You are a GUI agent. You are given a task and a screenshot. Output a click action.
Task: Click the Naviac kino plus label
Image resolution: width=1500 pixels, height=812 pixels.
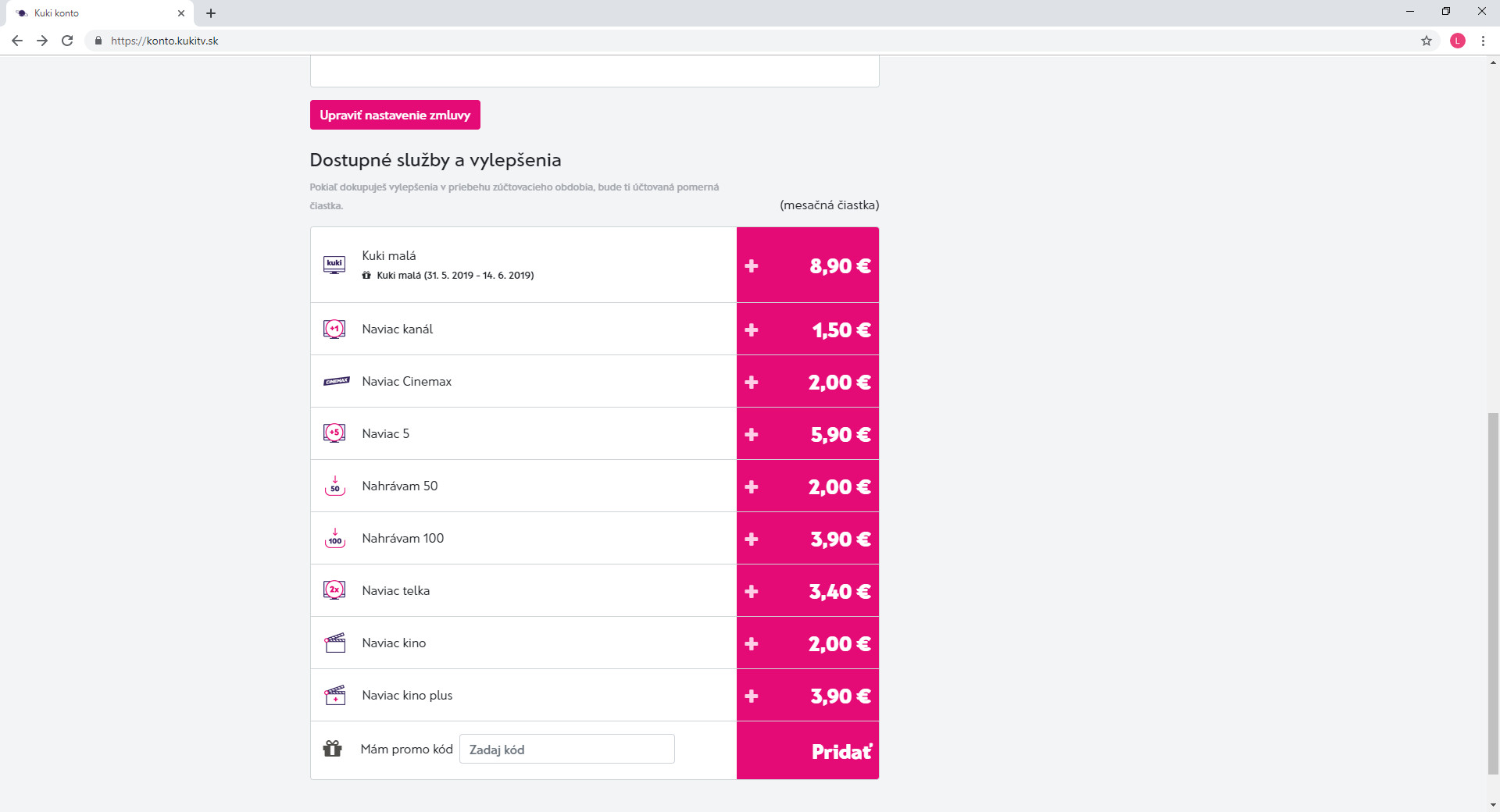[x=408, y=695]
